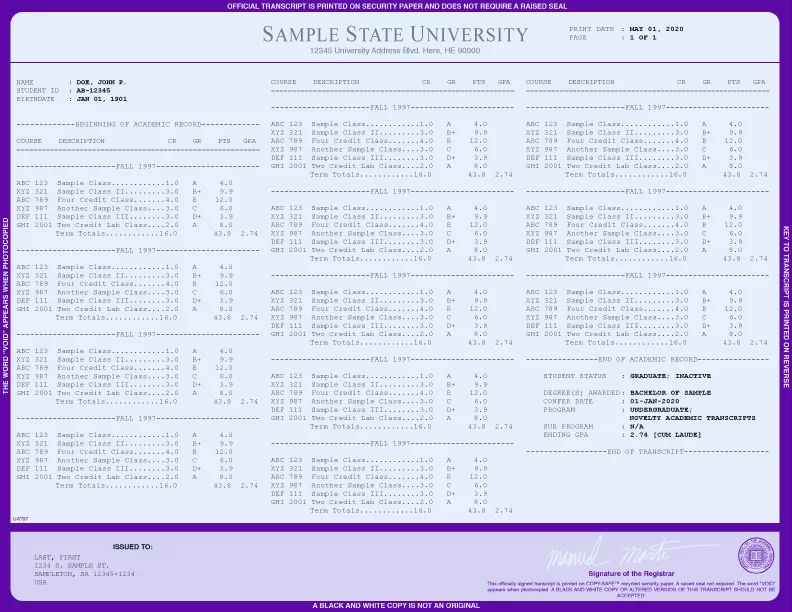The height and width of the screenshot is (612, 792).
Task: Click the Issued To label
Action: pyautogui.click(x=132, y=547)
